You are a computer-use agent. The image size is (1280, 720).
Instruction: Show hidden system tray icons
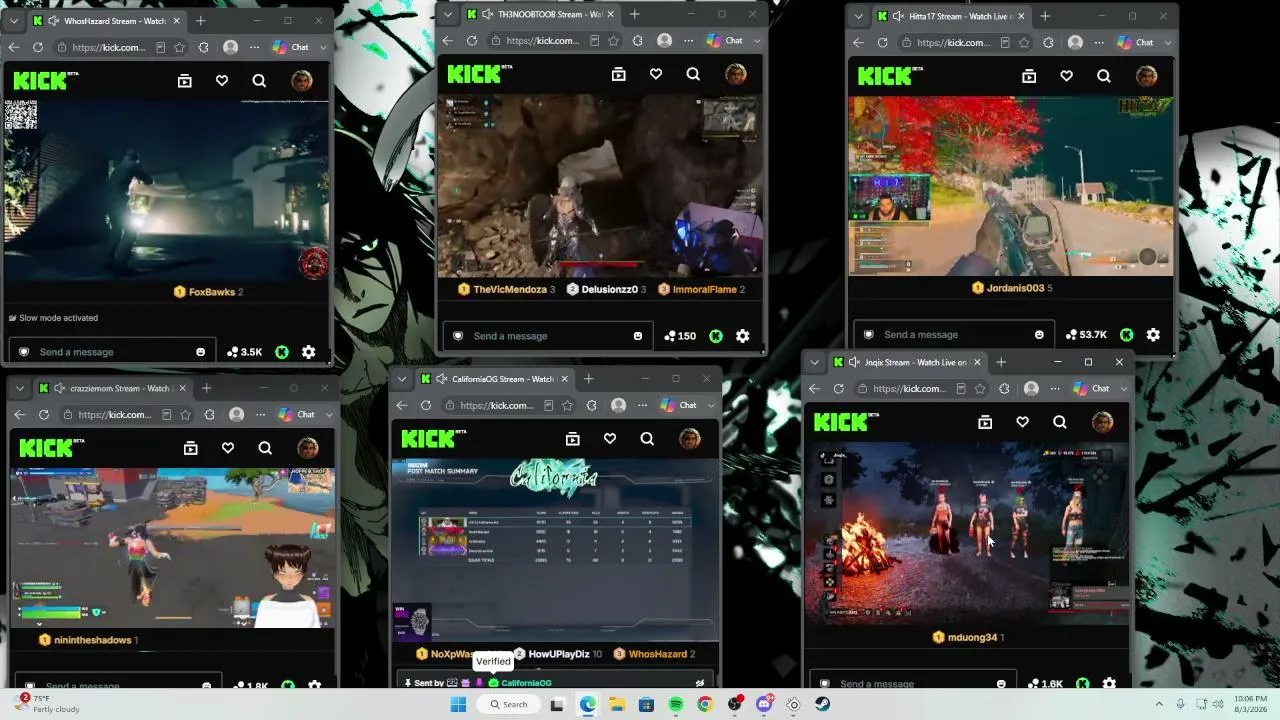[x=1159, y=705]
